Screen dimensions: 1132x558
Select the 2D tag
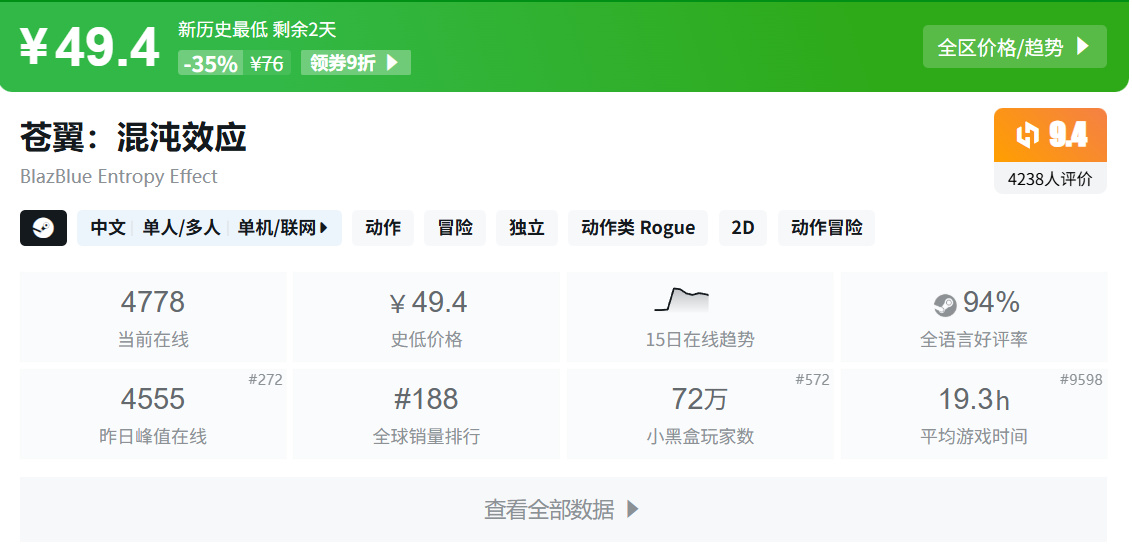click(x=743, y=228)
